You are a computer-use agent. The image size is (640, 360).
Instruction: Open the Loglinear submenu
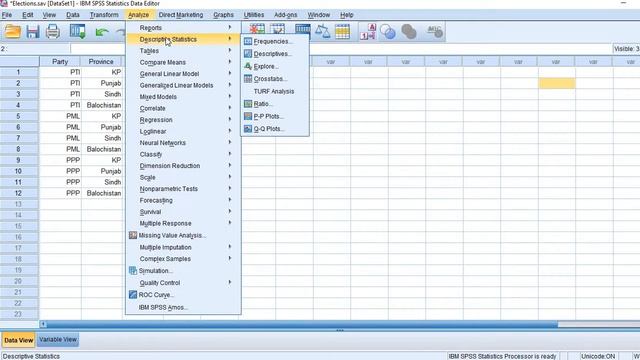tap(183, 131)
